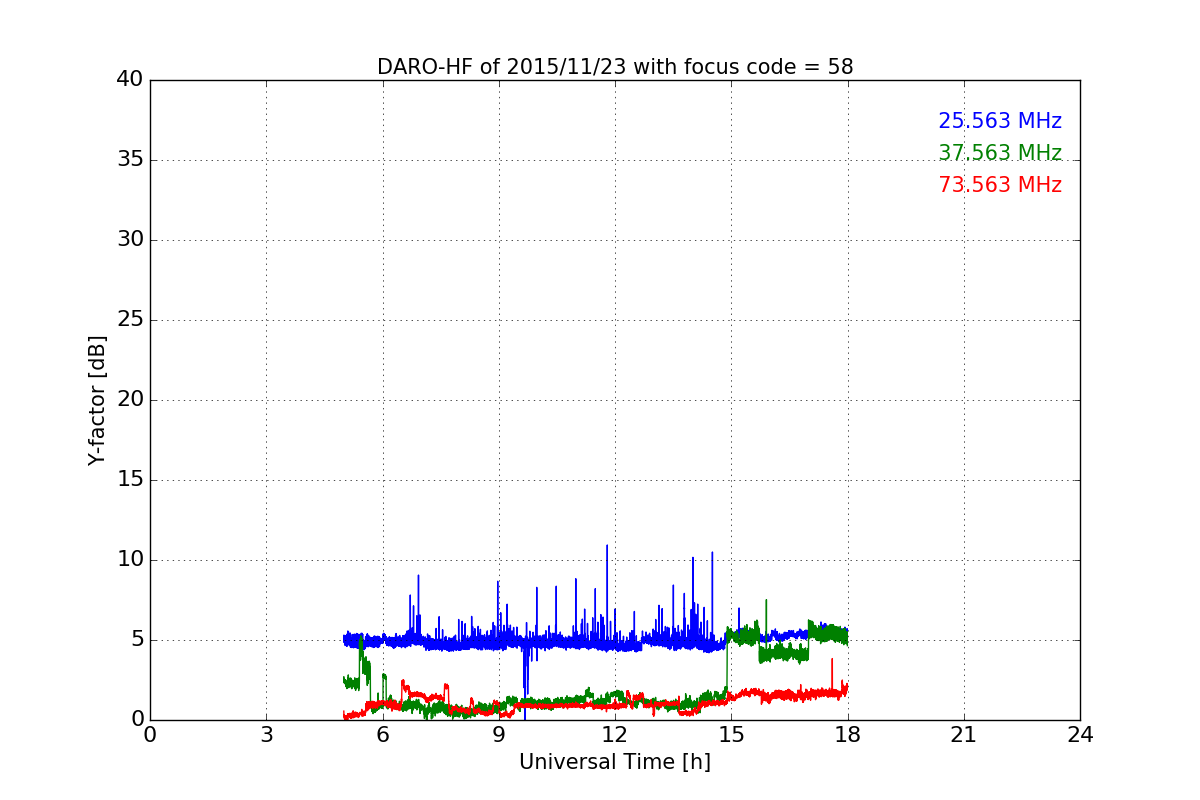The height and width of the screenshot is (800, 1200).
Task: Click y-axis tick value 15
Action: point(130,480)
